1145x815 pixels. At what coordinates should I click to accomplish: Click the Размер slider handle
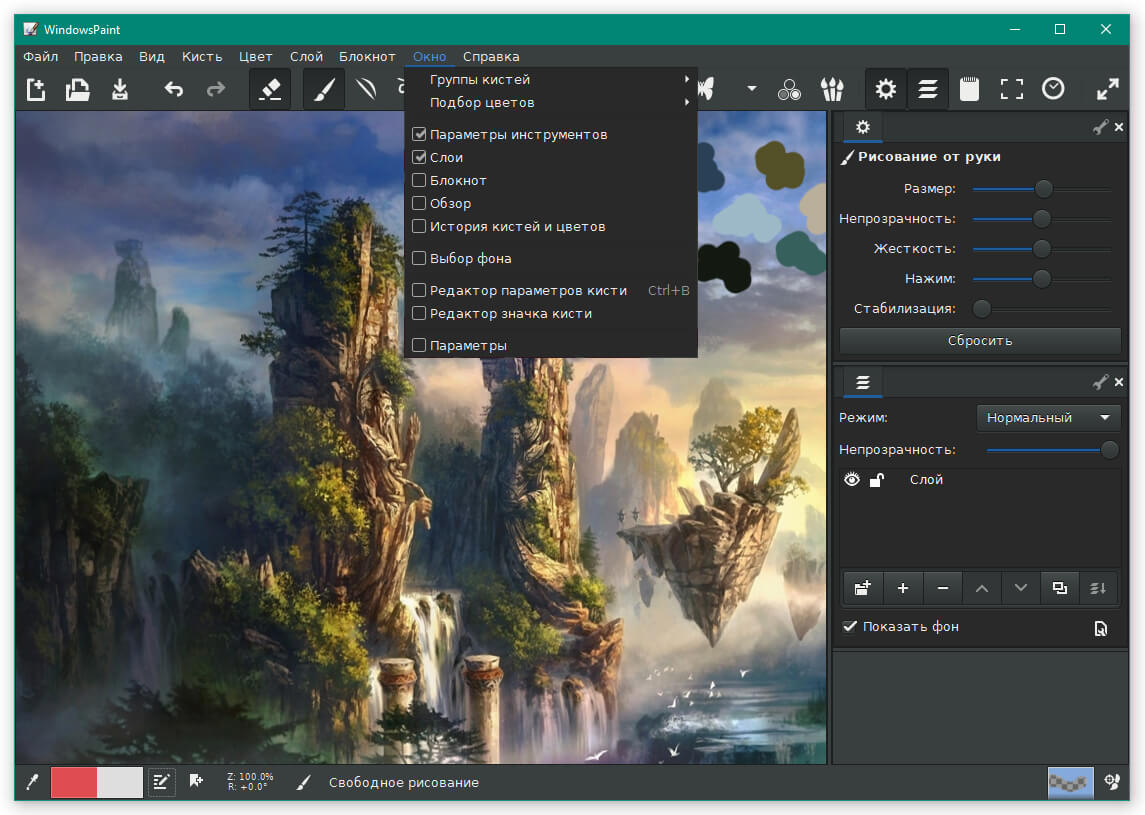1043,188
